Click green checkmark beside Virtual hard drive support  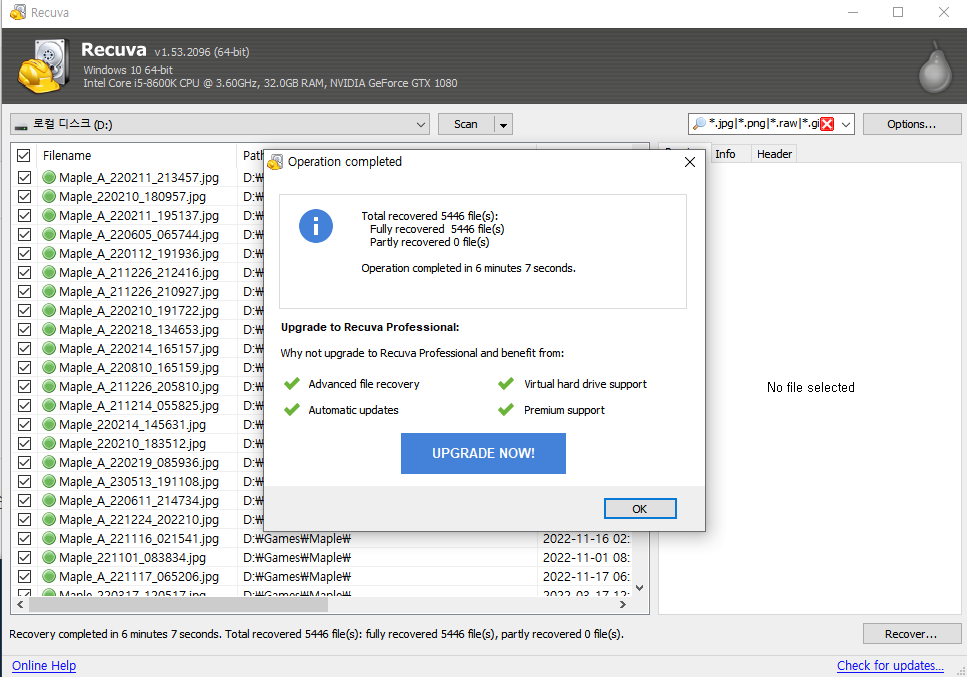coord(506,384)
